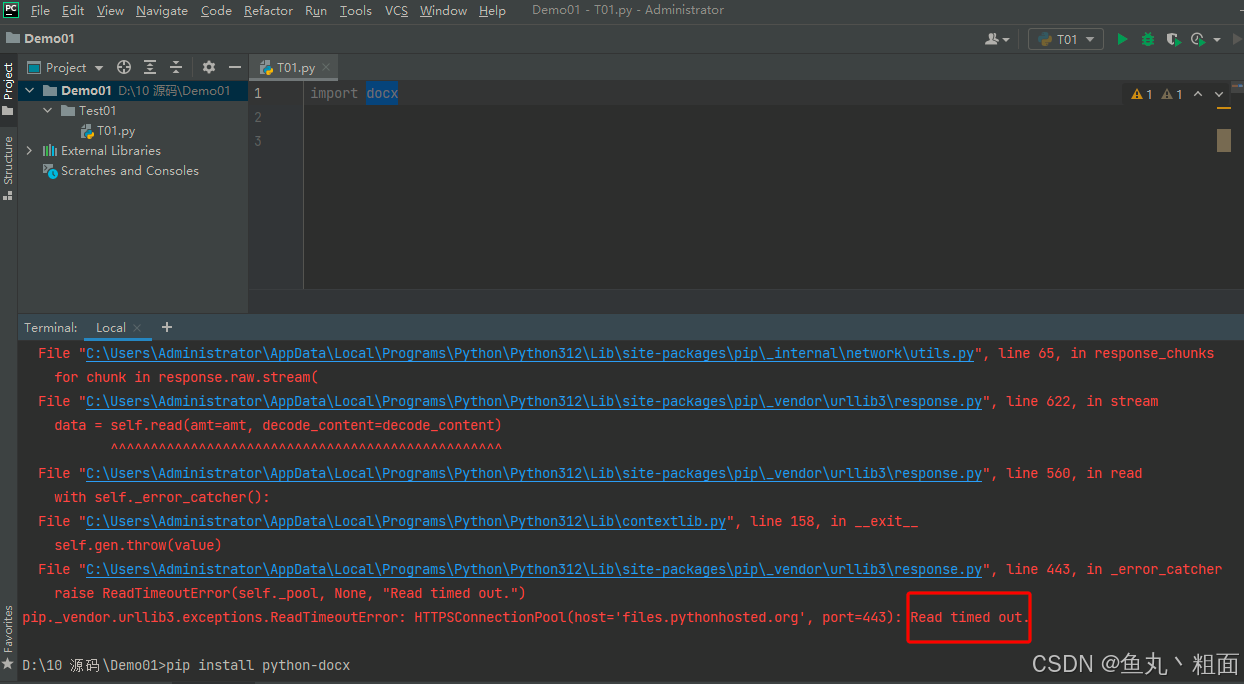The height and width of the screenshot is (684, 1244).
Task: Select the Test01 folder row
Action: [133, 110]
